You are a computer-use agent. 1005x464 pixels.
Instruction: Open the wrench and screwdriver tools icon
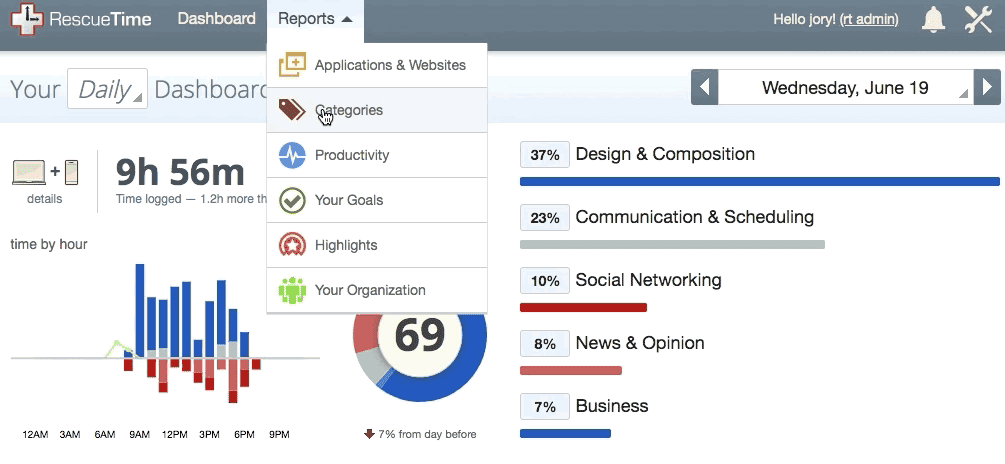click(x=978, y=20)
